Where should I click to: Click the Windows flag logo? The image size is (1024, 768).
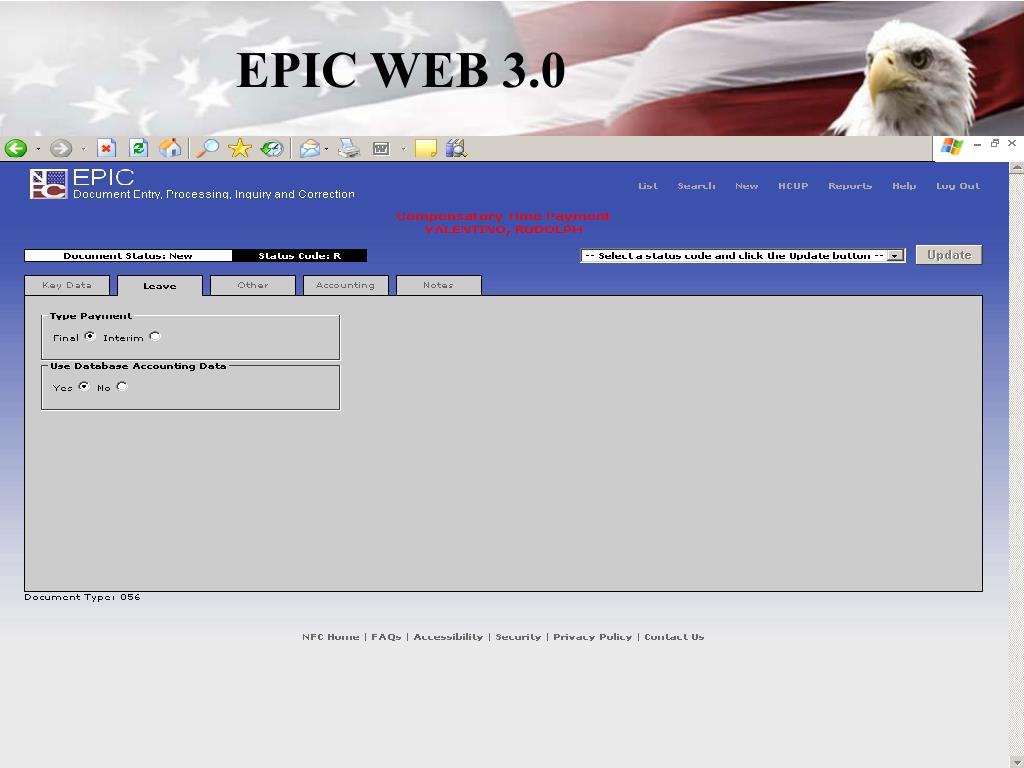(x=952, y=146)
